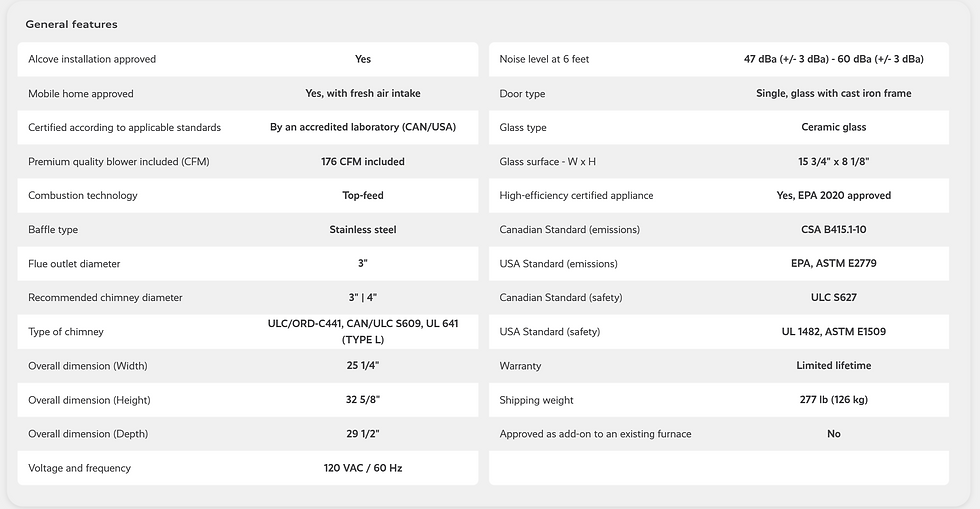Screen dimensions: 980x509
Task: Click the Noise level at 6 feet label
Action: click(x=544, y=59)
